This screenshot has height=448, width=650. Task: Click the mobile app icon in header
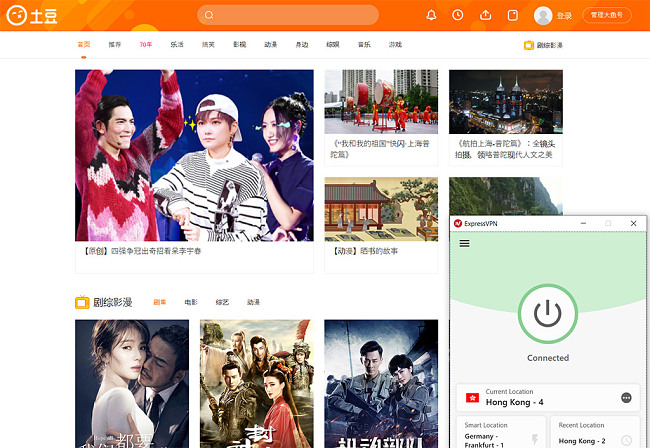(x=513, y=15)
